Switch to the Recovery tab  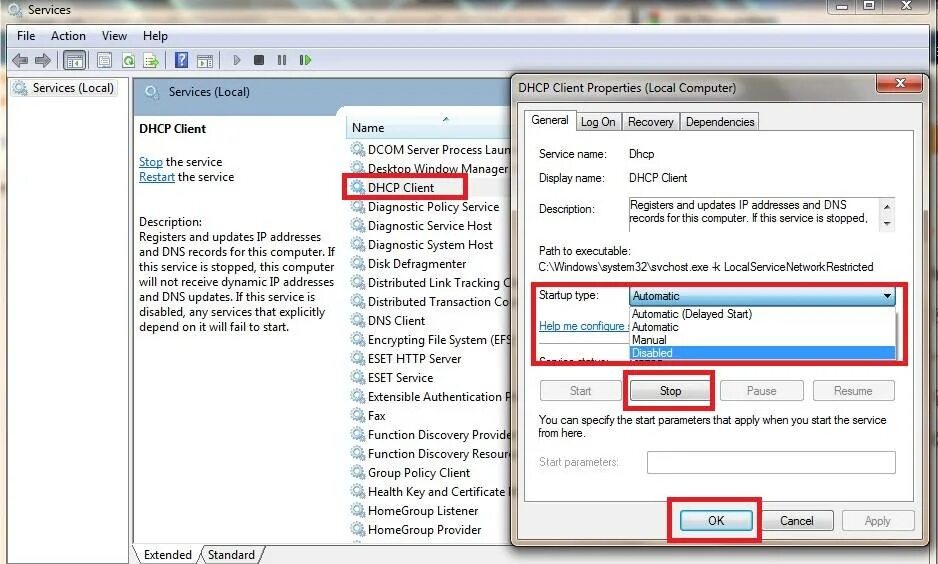[x=650, y=122]
